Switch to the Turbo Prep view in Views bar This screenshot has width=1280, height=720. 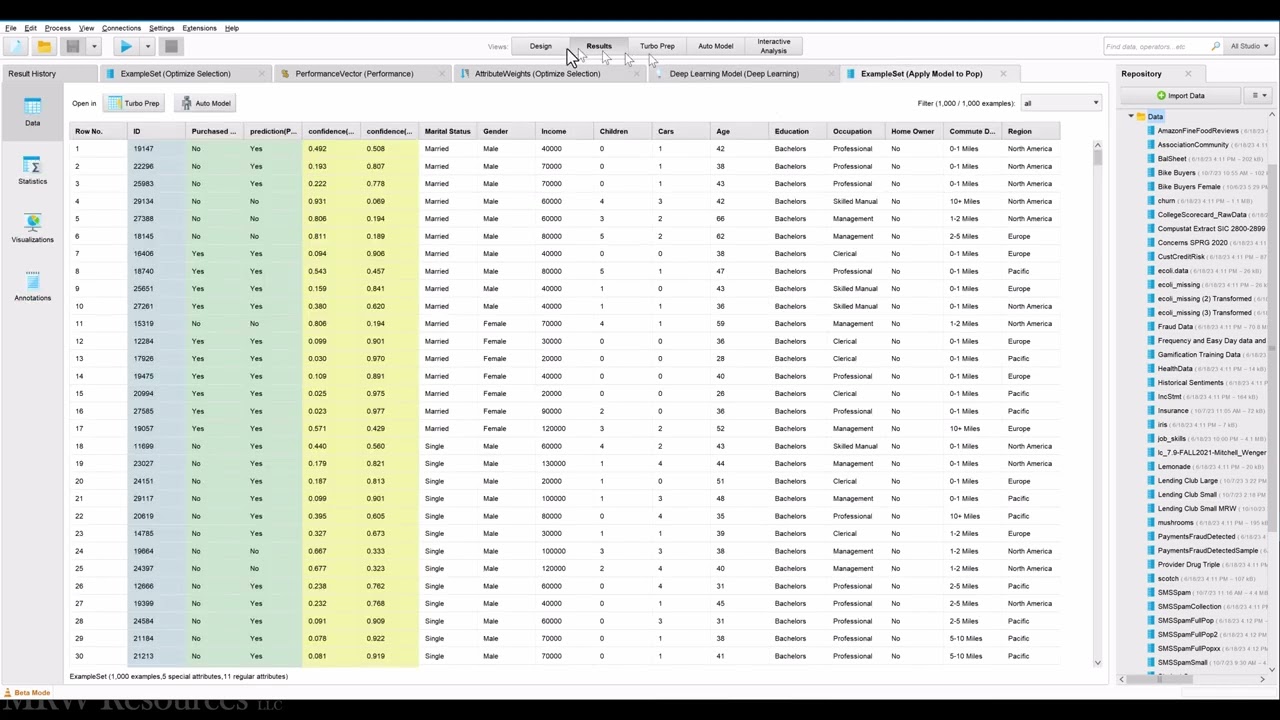[x=657, y=46]
